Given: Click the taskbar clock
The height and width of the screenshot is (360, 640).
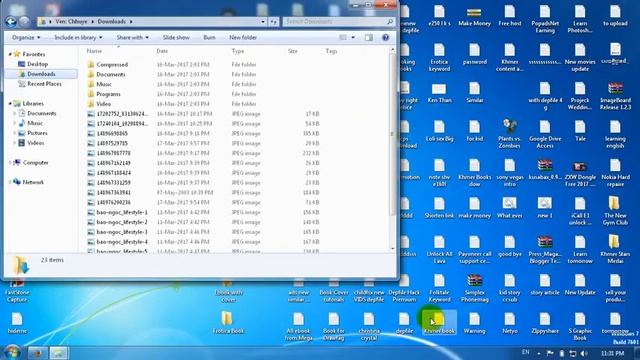Looking at the screenshot, I should coord(612,353).
